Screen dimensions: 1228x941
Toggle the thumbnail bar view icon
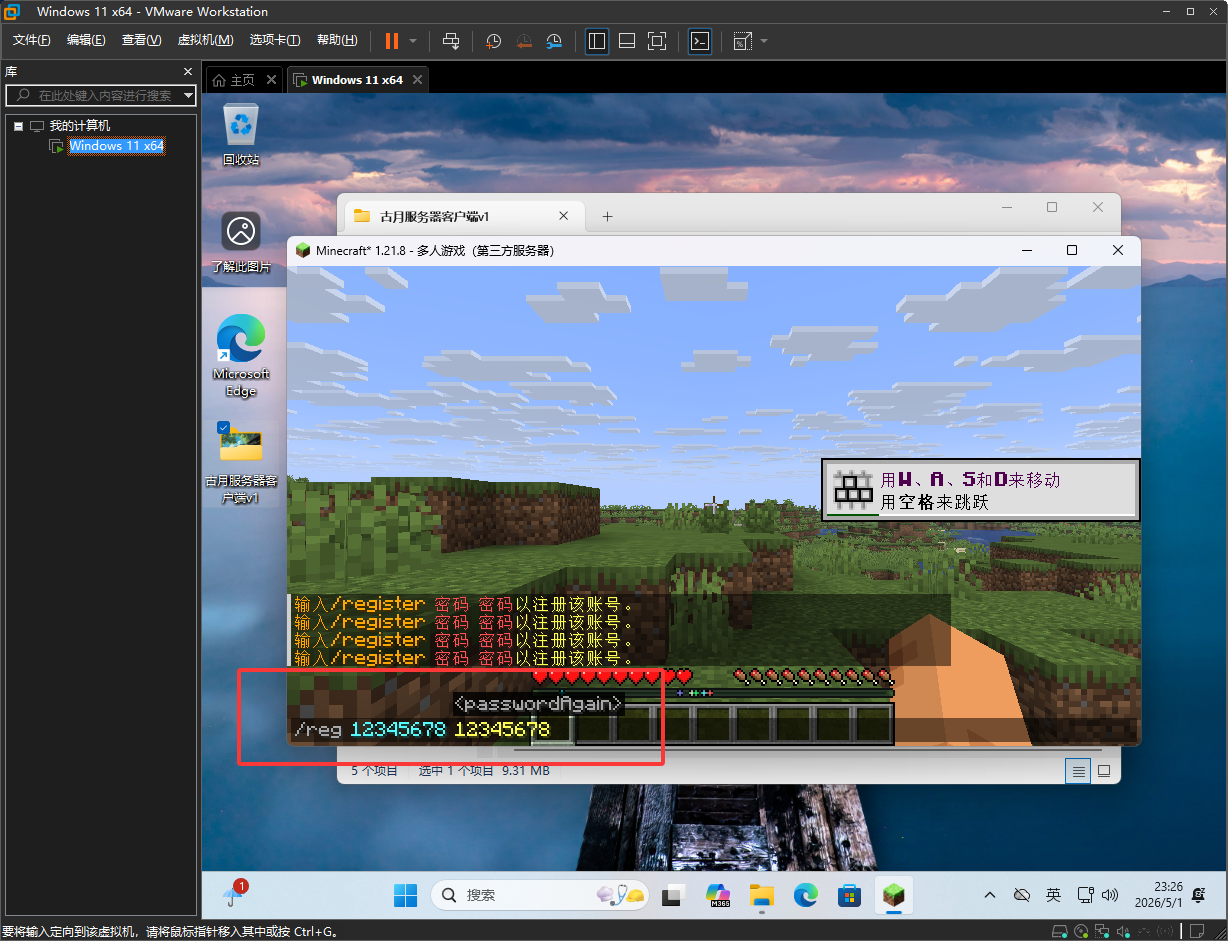point(627,41)
